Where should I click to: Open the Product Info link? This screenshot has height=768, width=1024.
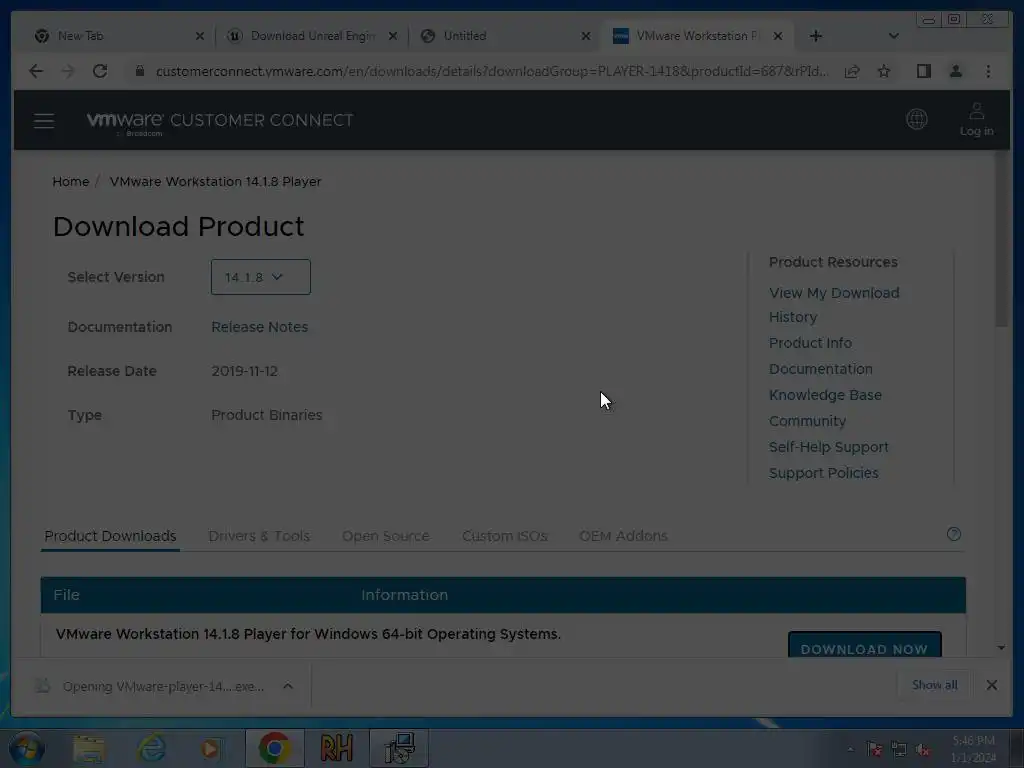tap(810, 343)
